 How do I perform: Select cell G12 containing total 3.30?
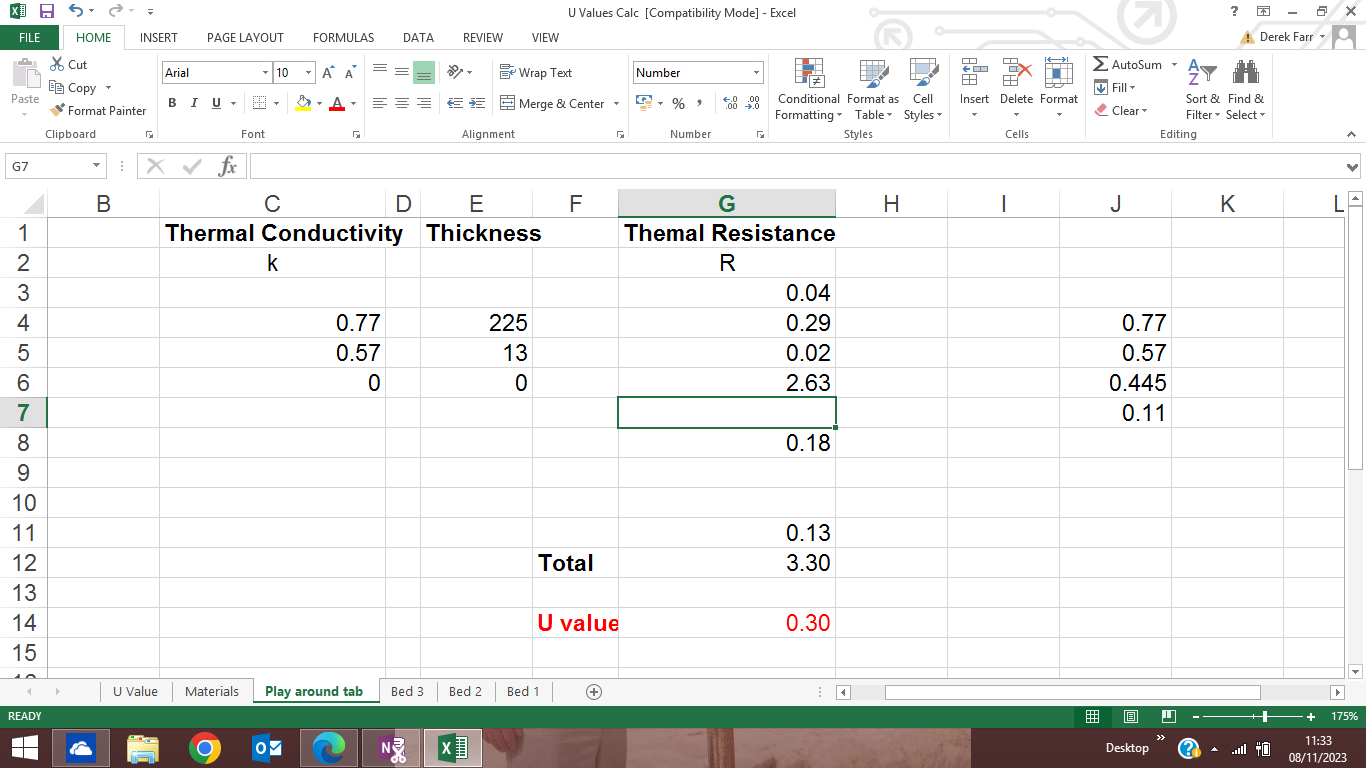(727, 563)
